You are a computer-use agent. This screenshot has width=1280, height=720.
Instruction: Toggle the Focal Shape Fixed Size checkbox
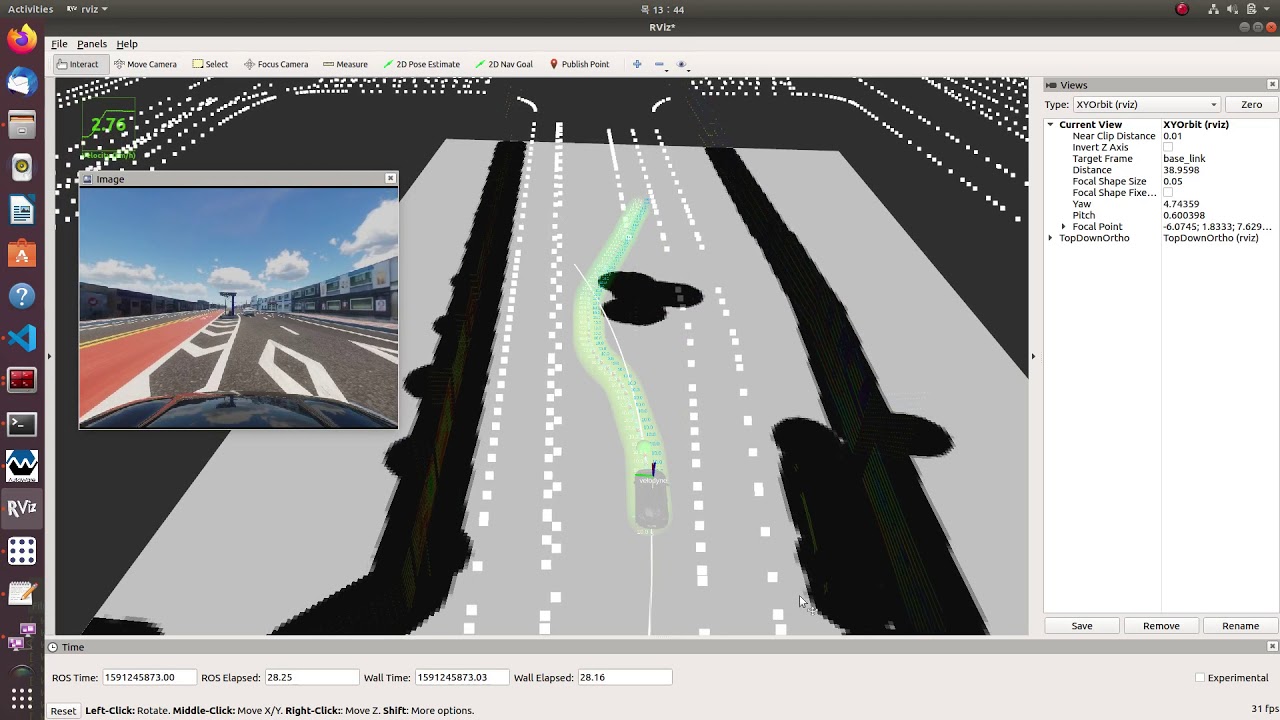point(1168,192)
